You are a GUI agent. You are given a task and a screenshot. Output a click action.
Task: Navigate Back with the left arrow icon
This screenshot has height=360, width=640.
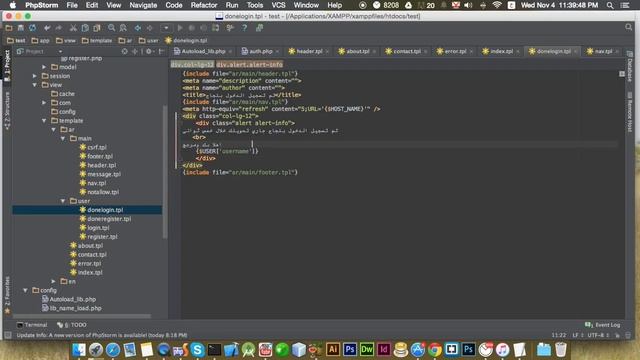click(x=138, y=28)
